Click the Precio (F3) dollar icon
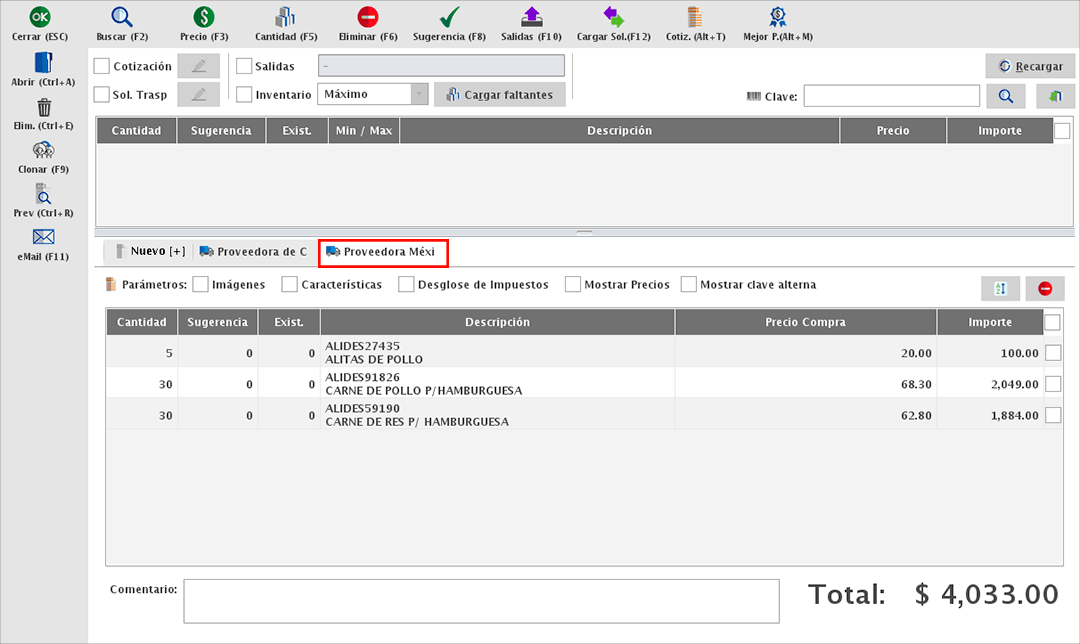This screenshot has width=1080, height=644. click(x=204, y=17)
